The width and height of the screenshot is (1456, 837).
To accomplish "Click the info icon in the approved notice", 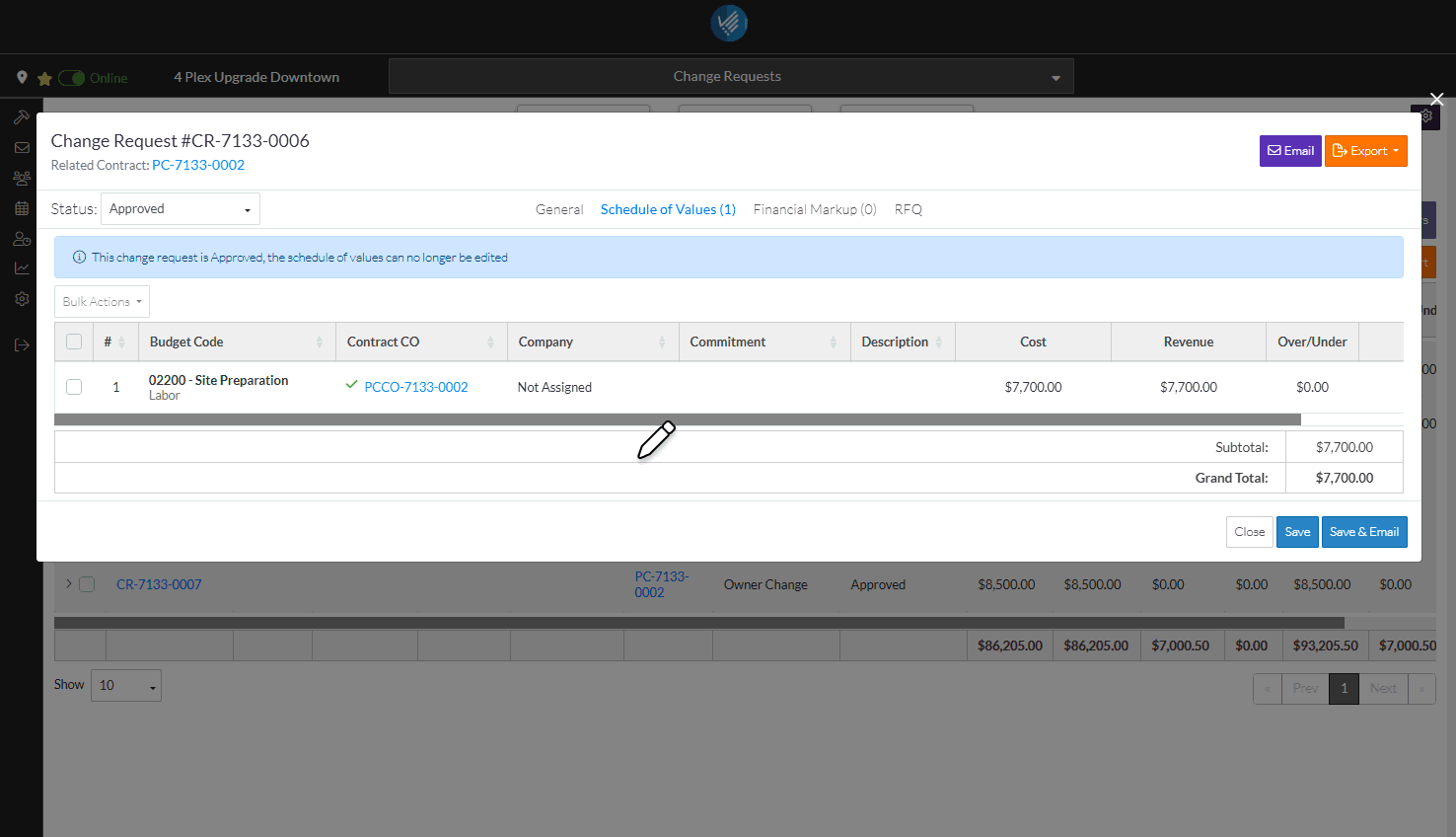I will click(79, 258).
